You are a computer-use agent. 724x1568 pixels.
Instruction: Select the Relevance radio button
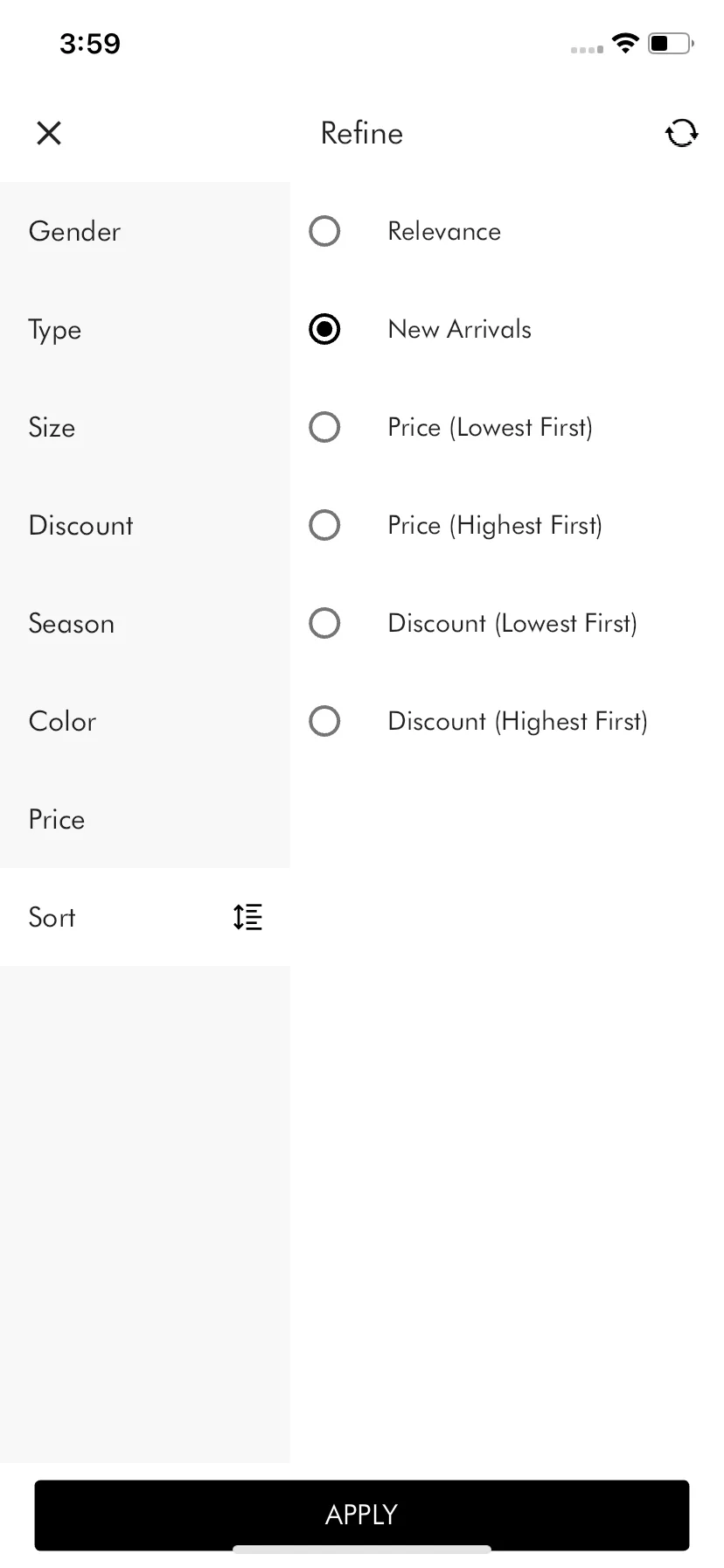(x=324, y=231)
